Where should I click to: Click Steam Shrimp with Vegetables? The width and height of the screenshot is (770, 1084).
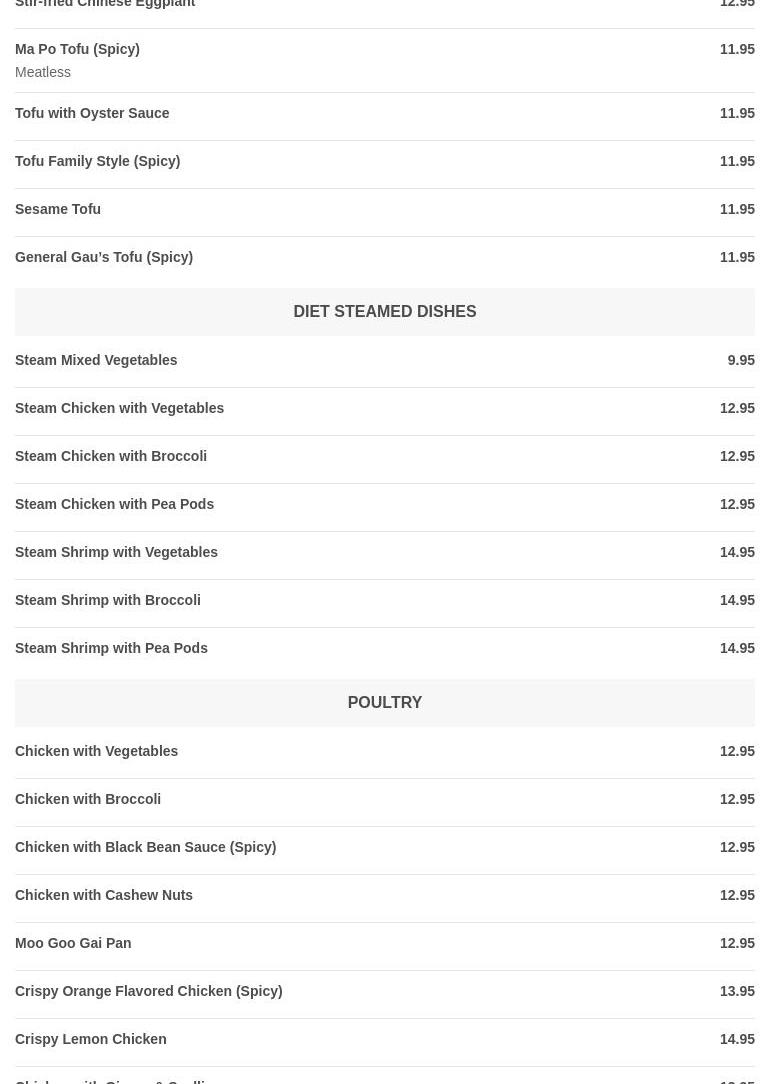point(116,552)
